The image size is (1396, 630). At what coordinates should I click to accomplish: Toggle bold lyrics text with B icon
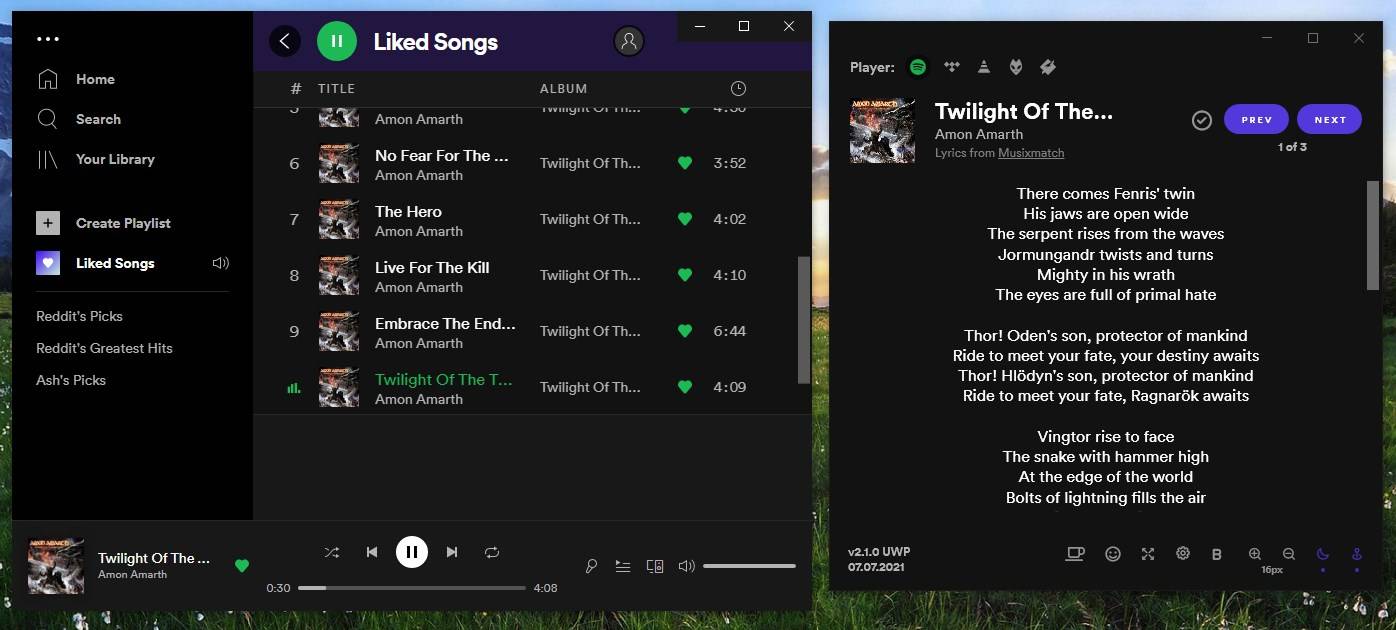[x=1217, y=554]
